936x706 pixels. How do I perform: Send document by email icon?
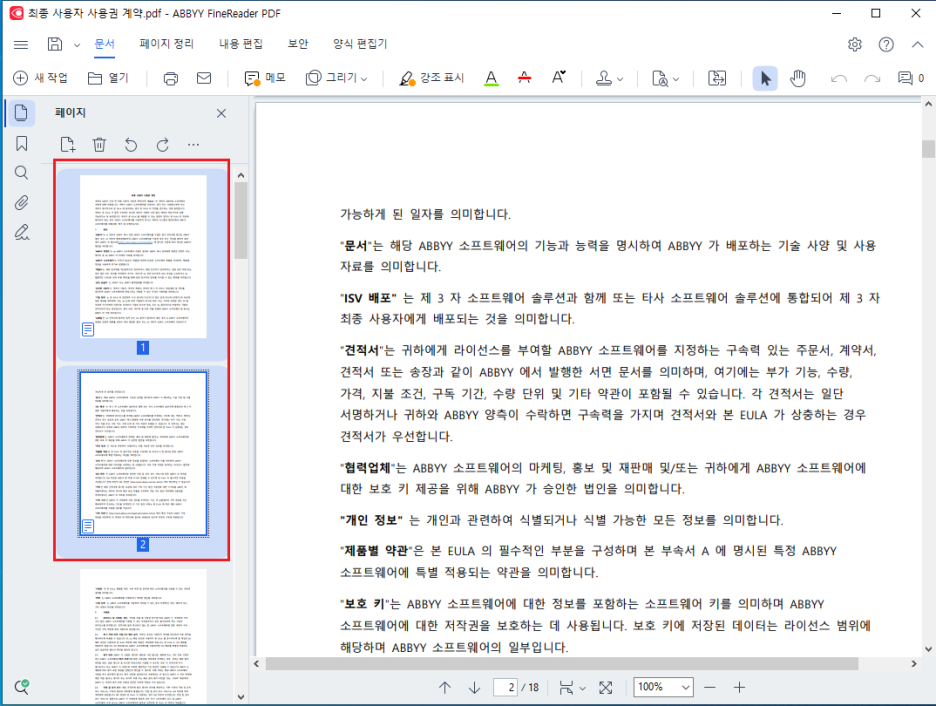click(x=204, y=78)
